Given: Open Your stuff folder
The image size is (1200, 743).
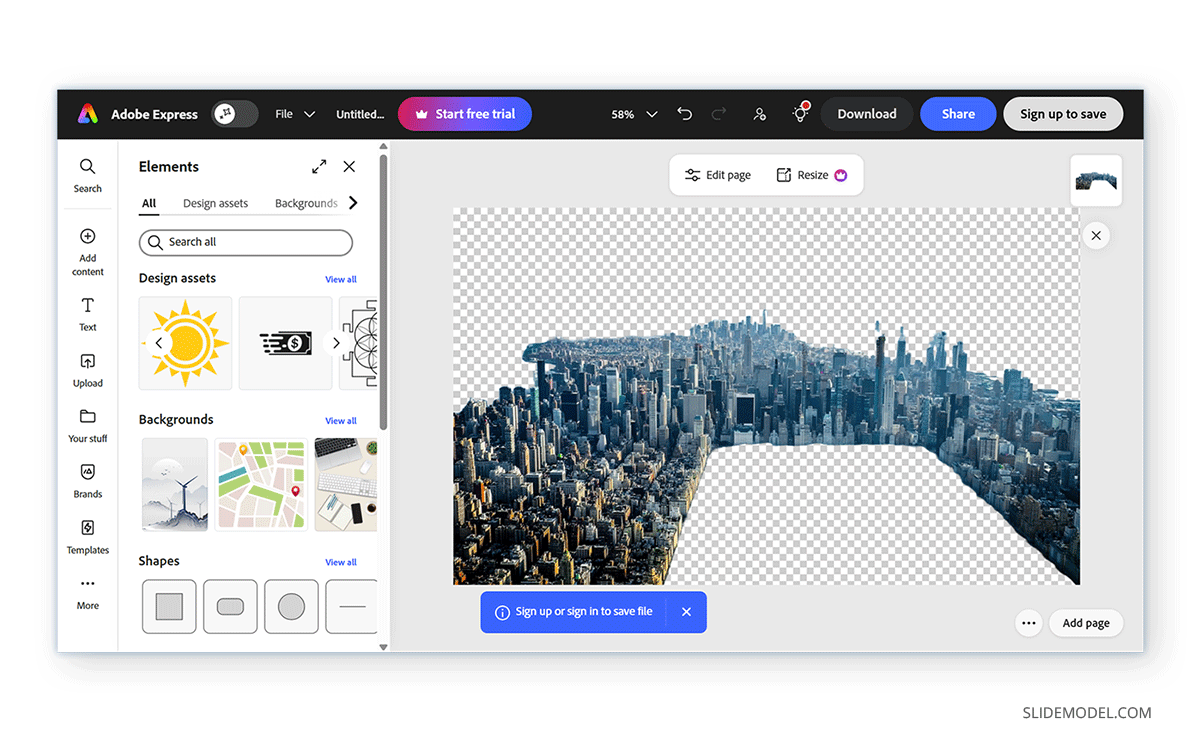Looking at the screenshot, I should 88,425.
